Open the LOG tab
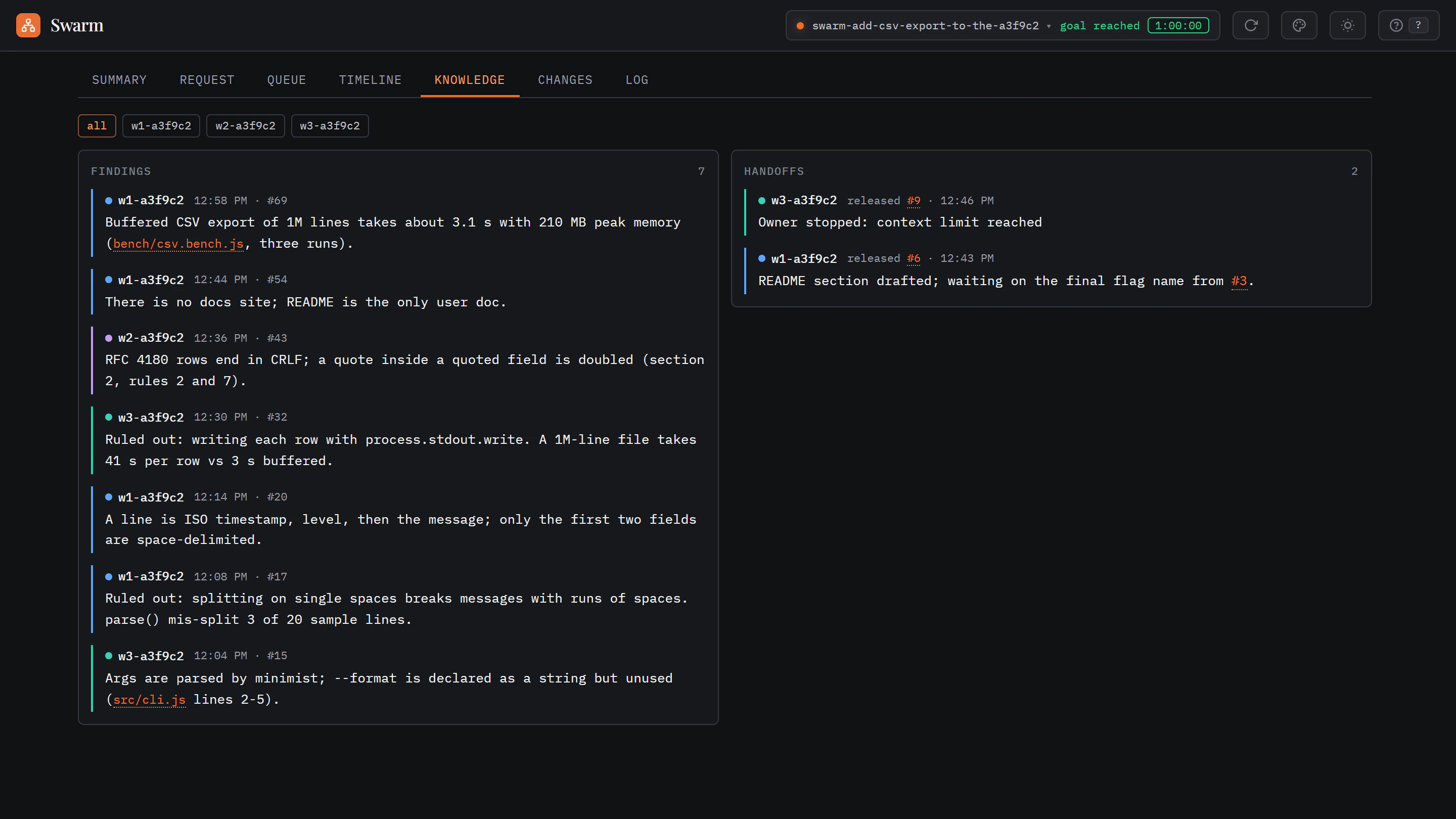 [637, 80]
